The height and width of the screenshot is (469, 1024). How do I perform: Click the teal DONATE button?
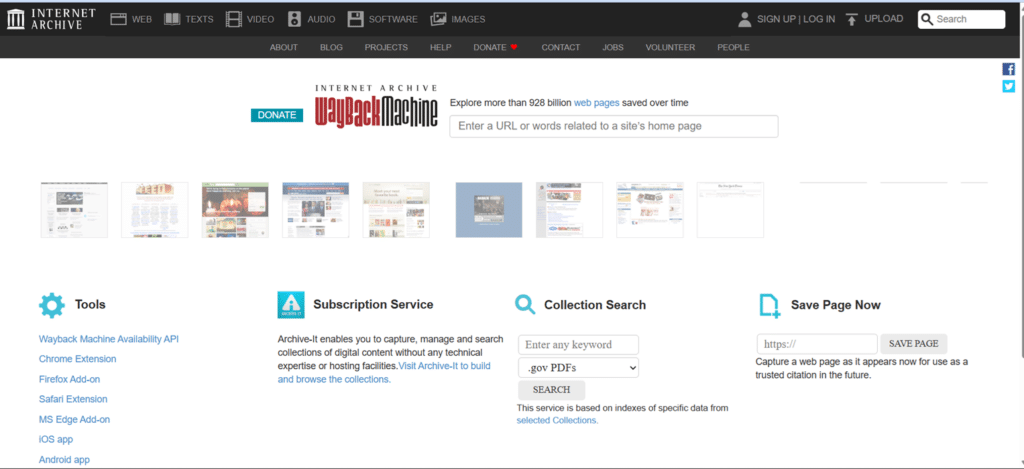click(277, 115)
